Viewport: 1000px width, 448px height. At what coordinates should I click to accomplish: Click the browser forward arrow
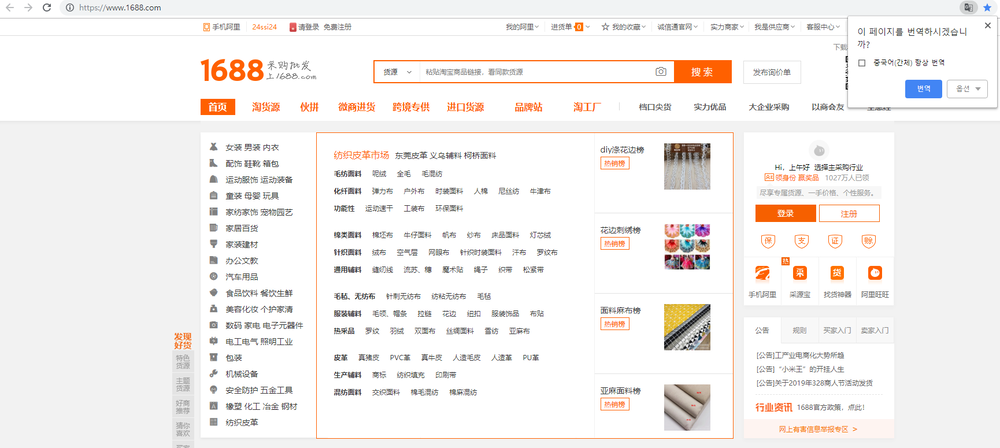[28, 8]
